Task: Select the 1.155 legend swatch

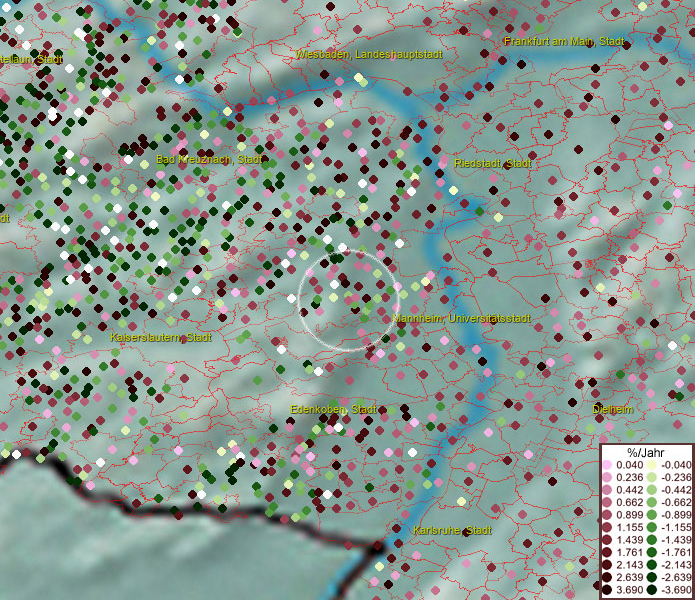Action: tap(608, 527)
